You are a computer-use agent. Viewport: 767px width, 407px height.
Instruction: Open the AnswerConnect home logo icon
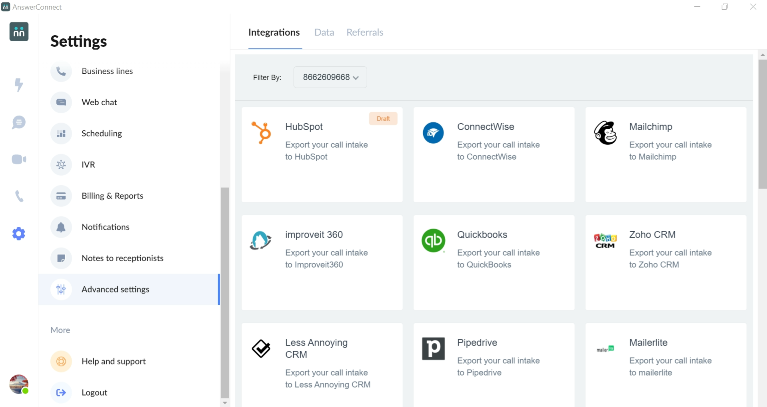click(19, 32)
